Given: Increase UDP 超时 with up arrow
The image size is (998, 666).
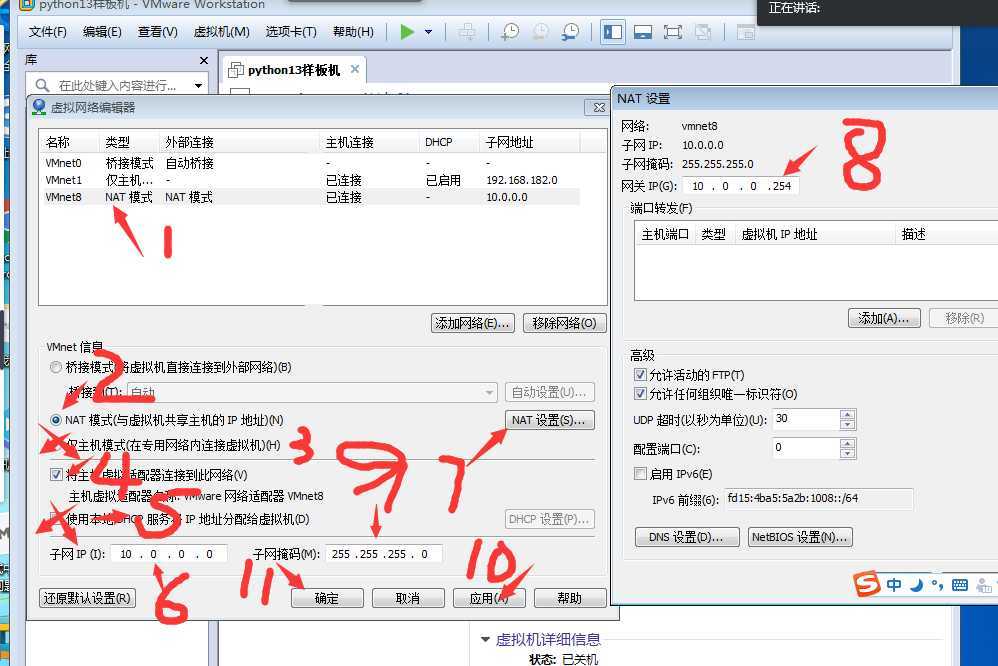Looking at the screenshot, I should click(x=847, y=414).
